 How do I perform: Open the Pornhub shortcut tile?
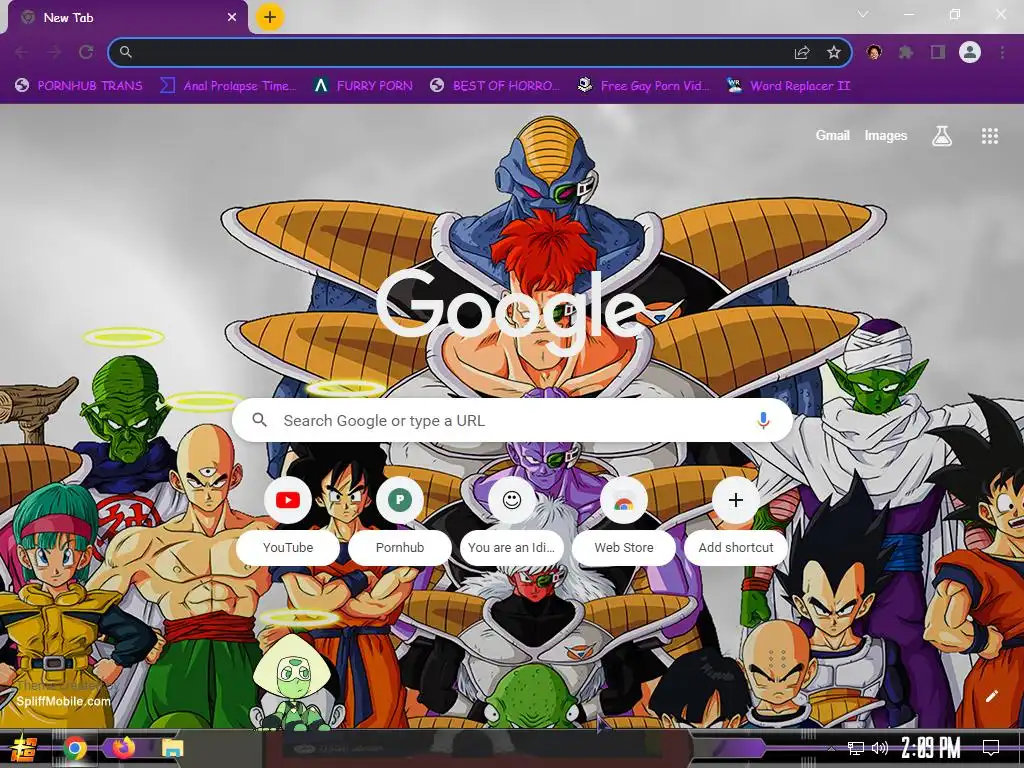400,520
